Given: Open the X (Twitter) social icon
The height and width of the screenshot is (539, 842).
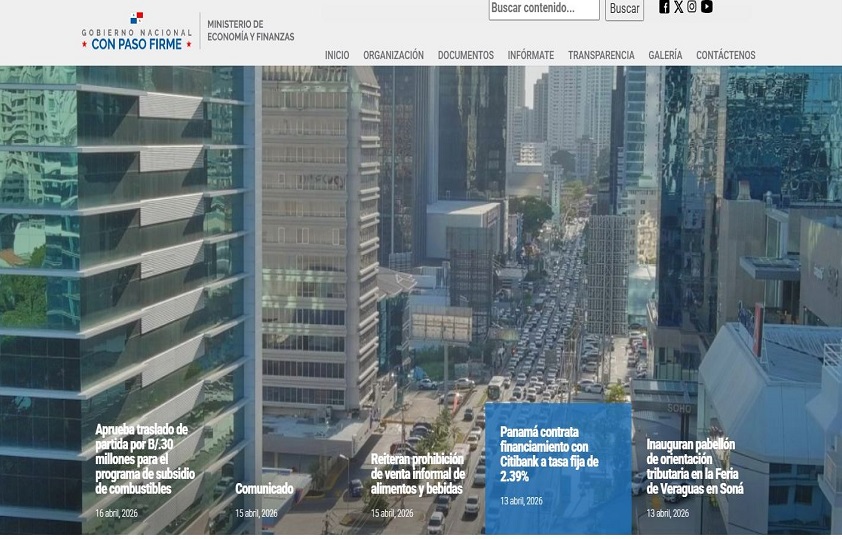Looking at the screenshot, I should click(x=678, y=7).
